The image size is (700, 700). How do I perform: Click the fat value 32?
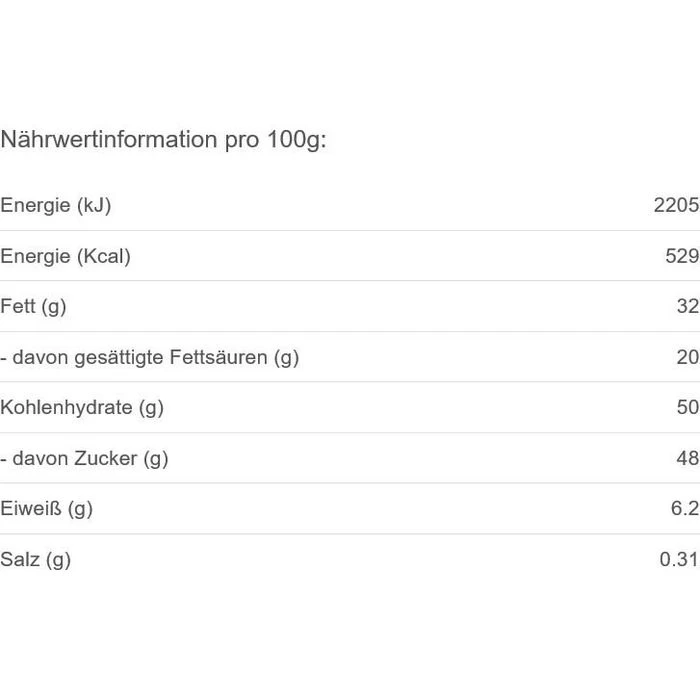coord(687,307)
